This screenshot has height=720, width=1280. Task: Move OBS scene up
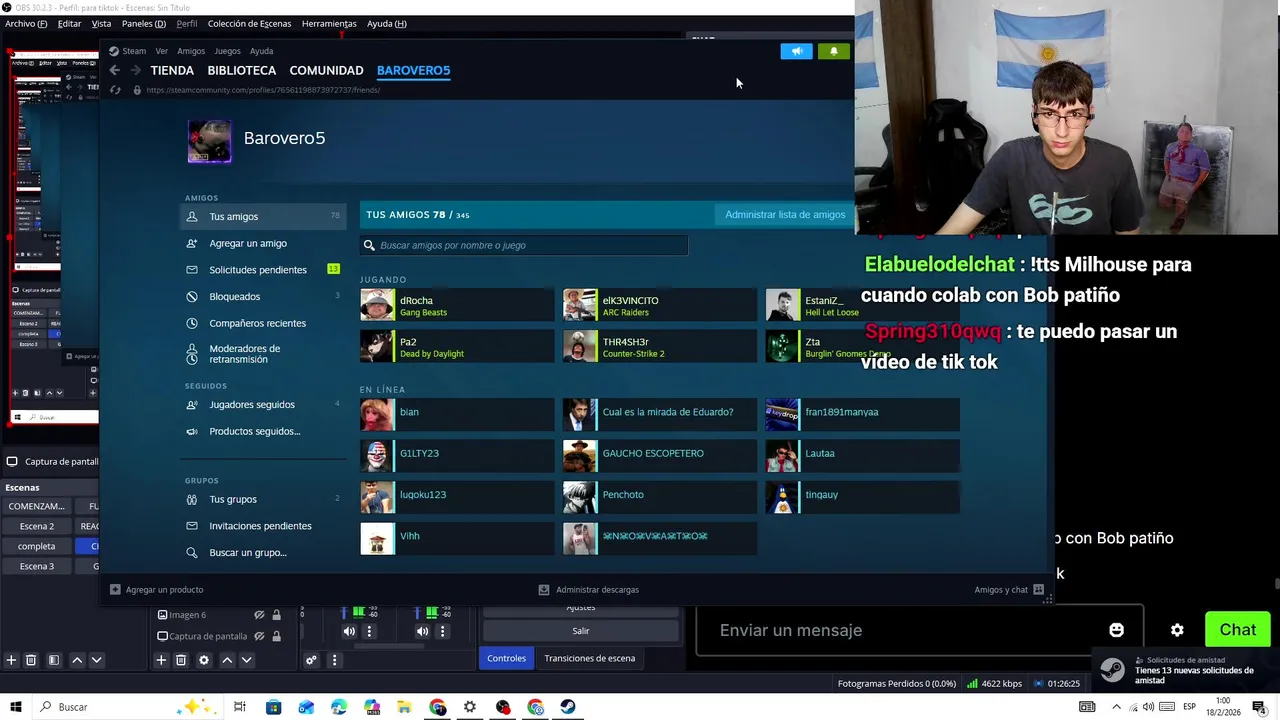77,660
